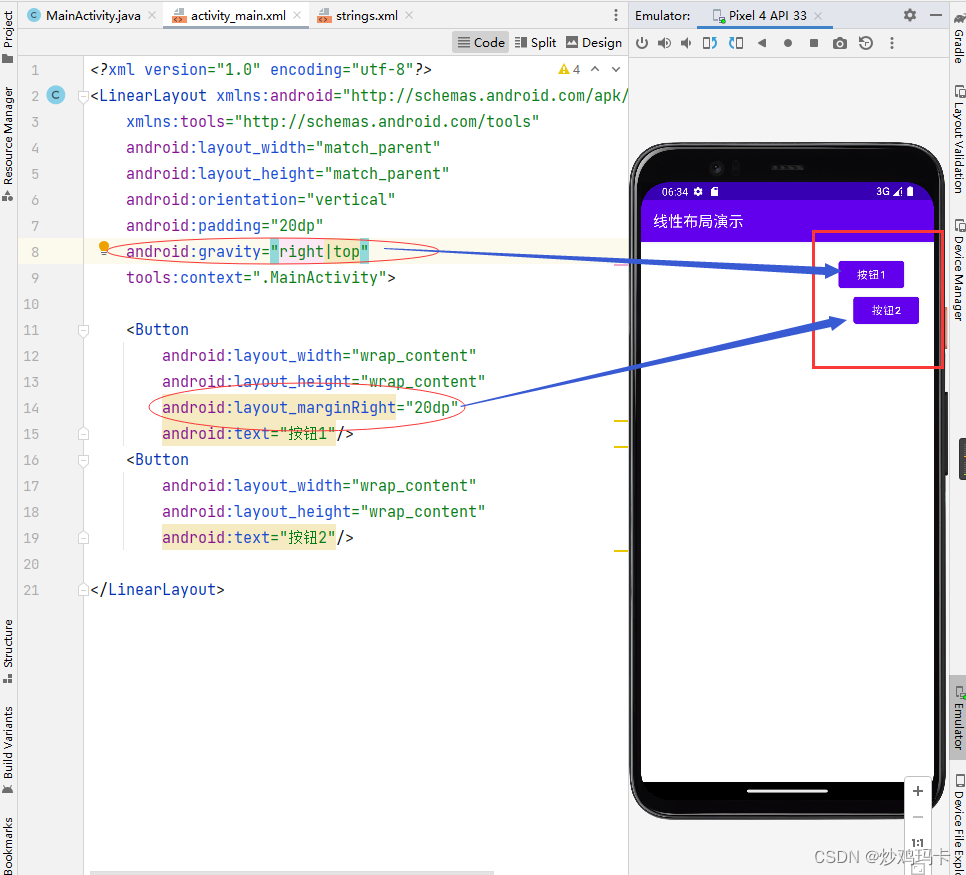The height and width of the screenshot is (875, 966).
Task: Click the warning indicator showing 4 problems
Action: [x=569, y=70]
